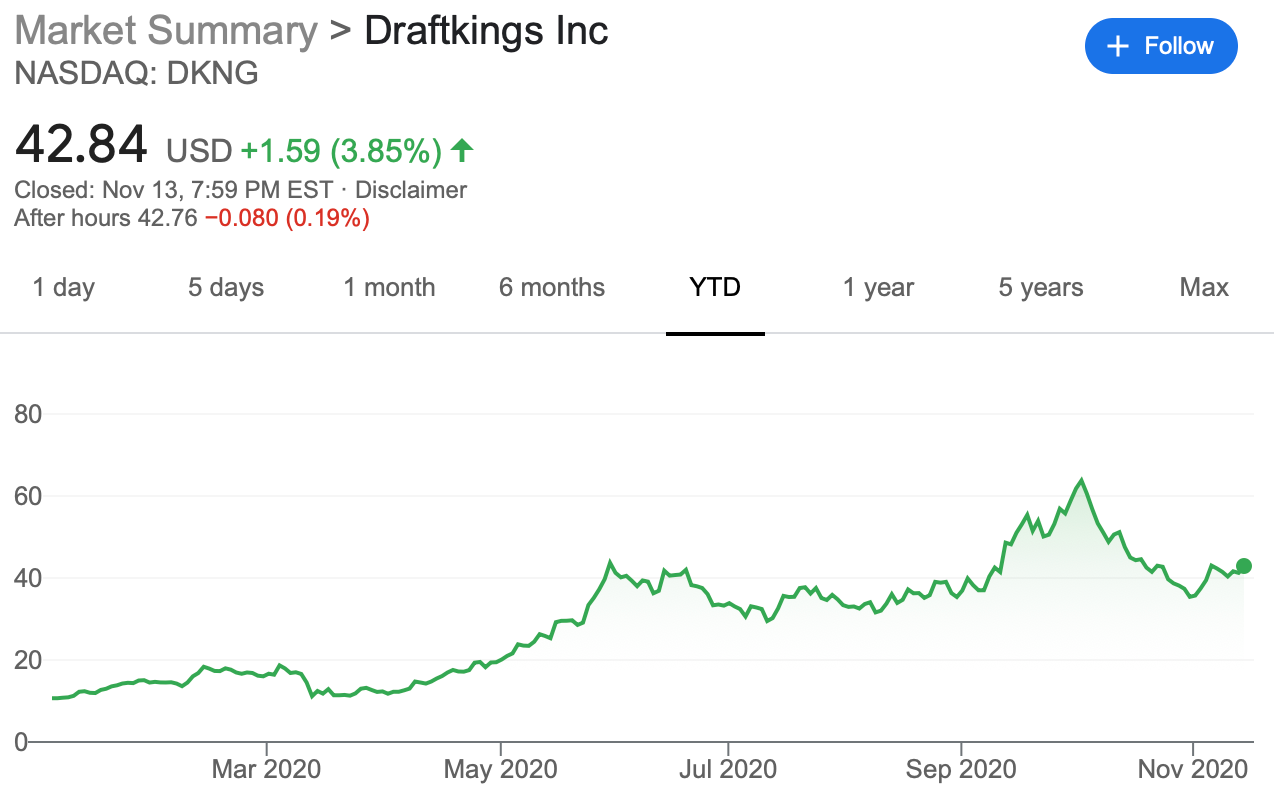Click the NASDAQ: DKNG ticker label
1274x798 pixels.
[135, 73]
